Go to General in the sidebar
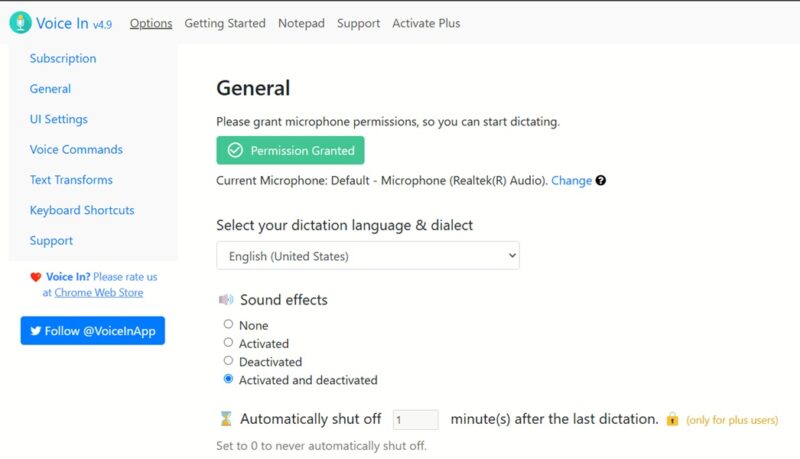Screen dimensions: 800x459 50,89
